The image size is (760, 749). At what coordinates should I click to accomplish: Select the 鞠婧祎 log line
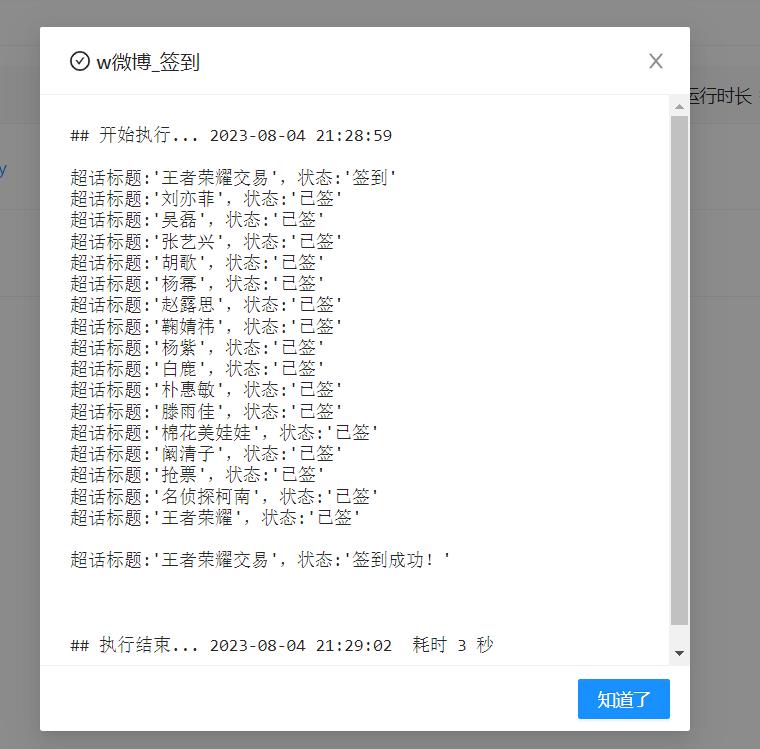point(206,326)
